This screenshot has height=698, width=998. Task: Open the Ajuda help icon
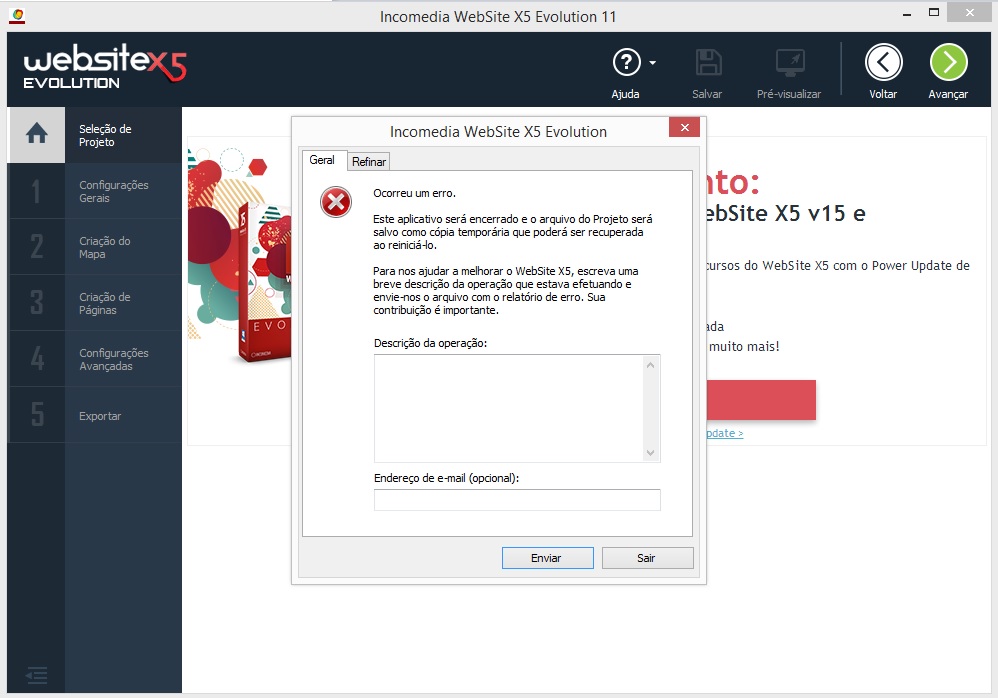coord(626,62)
